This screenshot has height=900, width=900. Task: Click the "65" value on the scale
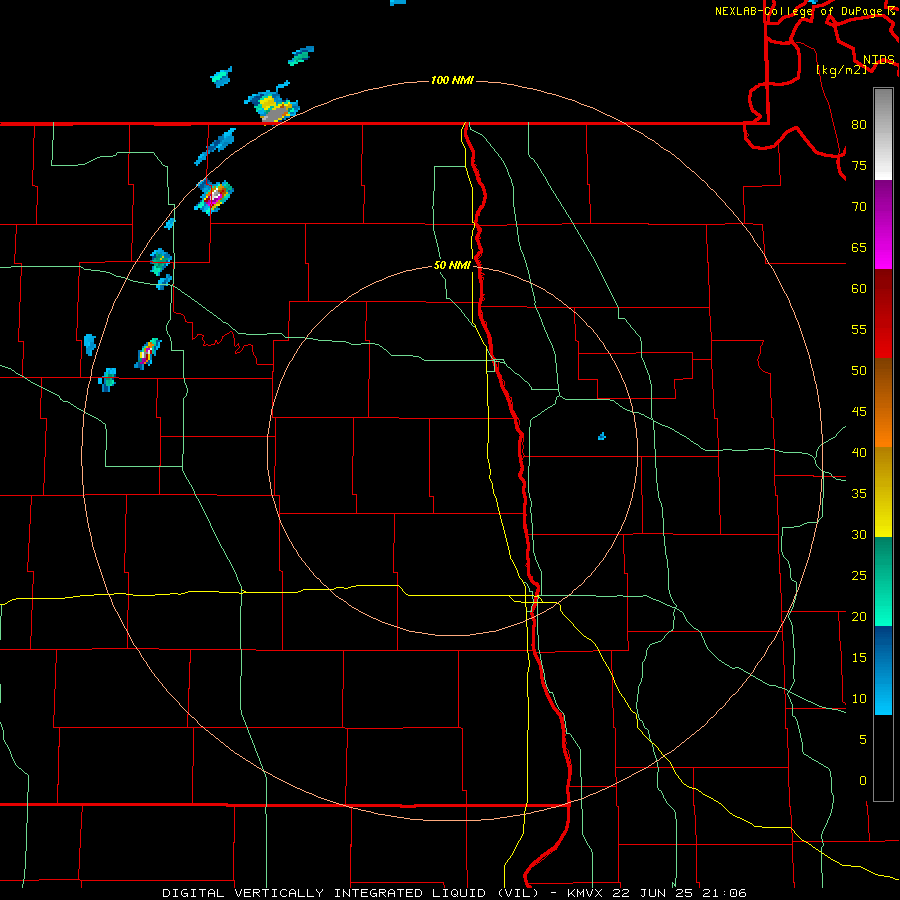(x=859, y=247)
